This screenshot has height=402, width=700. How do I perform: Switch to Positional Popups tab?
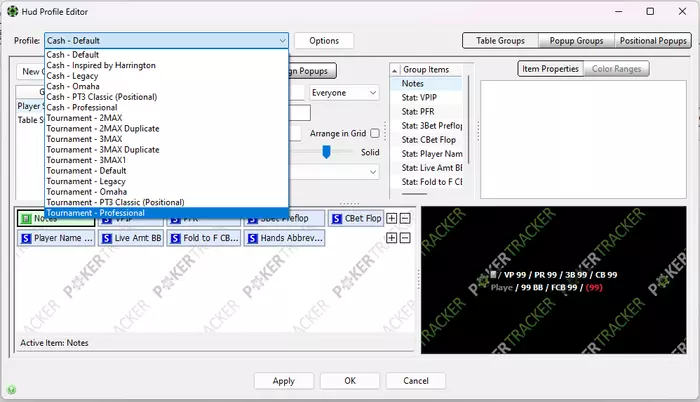point(653,41)
